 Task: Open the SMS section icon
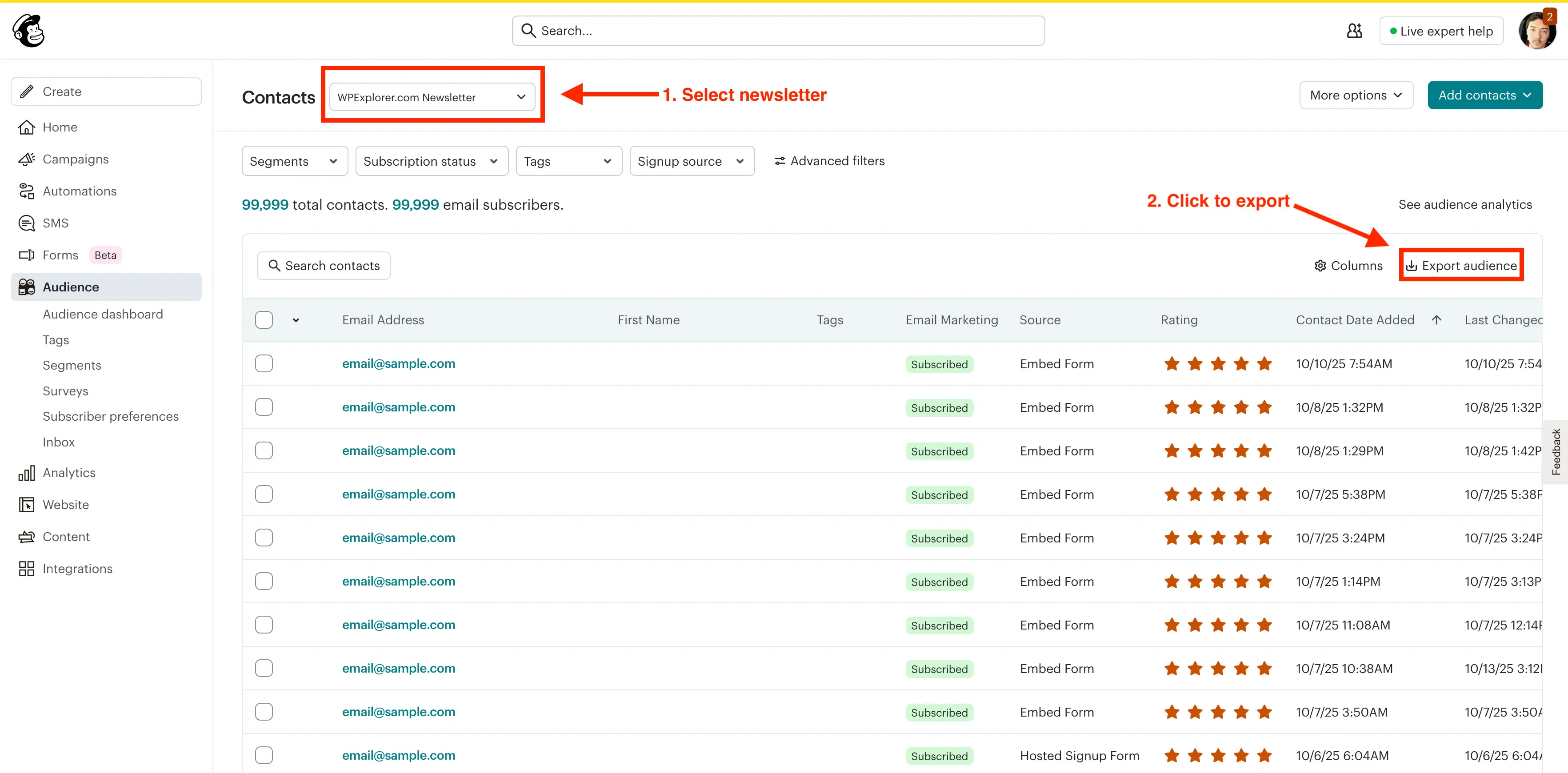click(27, 223)
